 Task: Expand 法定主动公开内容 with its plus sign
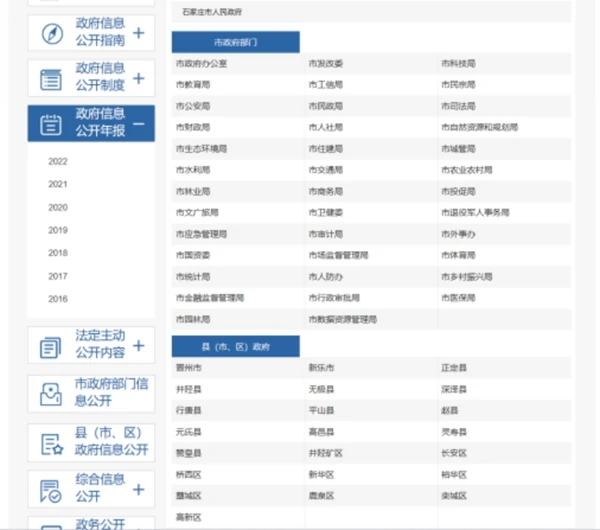(138, 346)
